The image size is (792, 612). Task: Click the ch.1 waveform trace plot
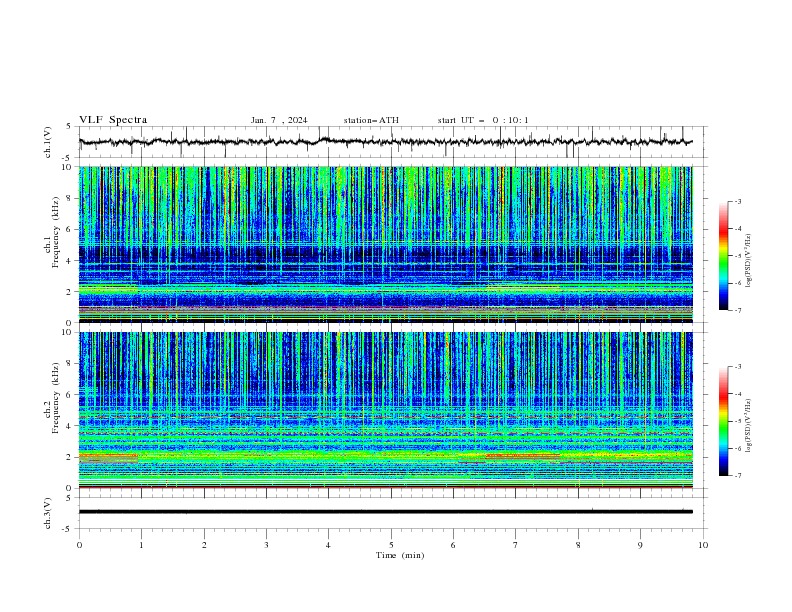386,142
